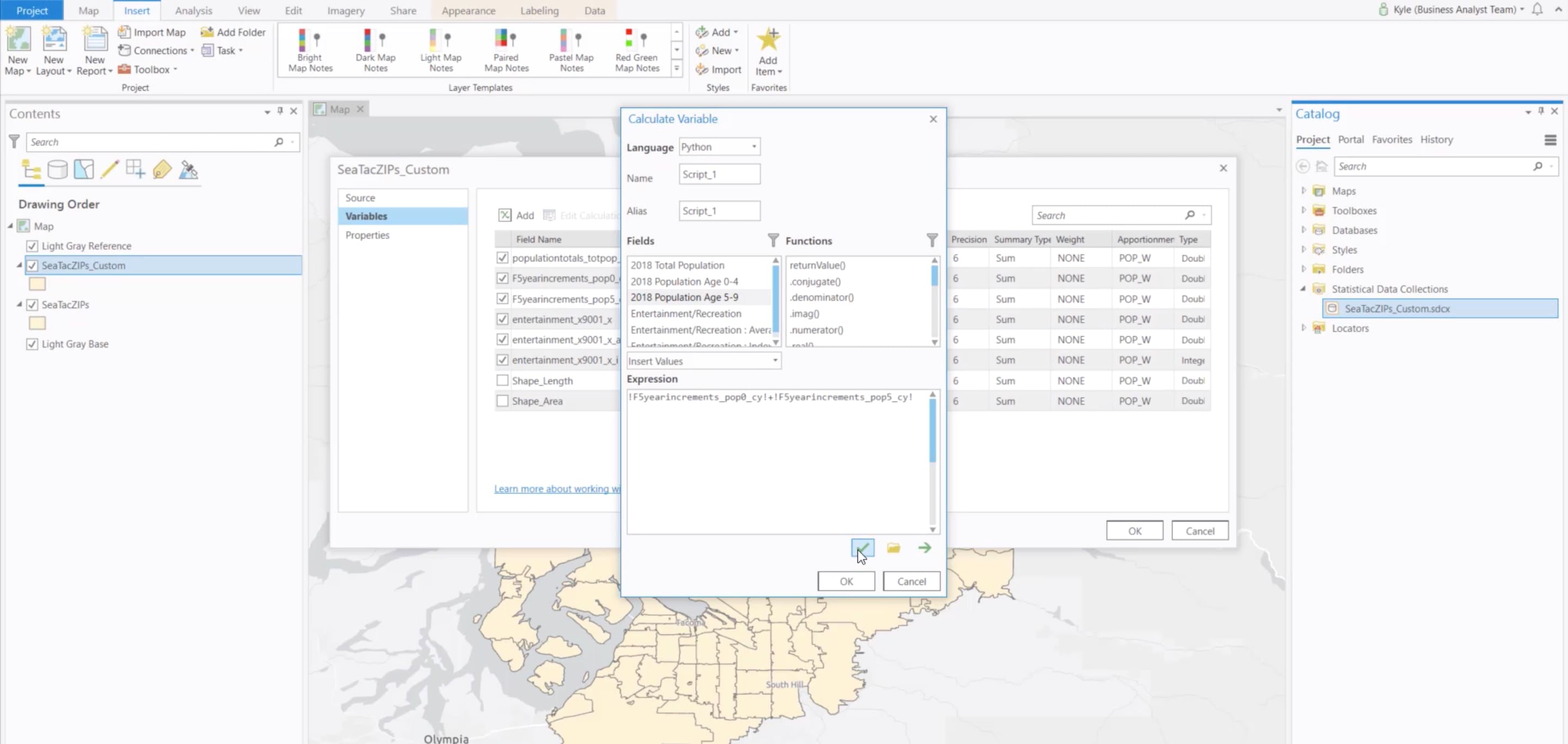
Task: Toggle visibility of Light Gray Reference layer
Action: (32, 246)
